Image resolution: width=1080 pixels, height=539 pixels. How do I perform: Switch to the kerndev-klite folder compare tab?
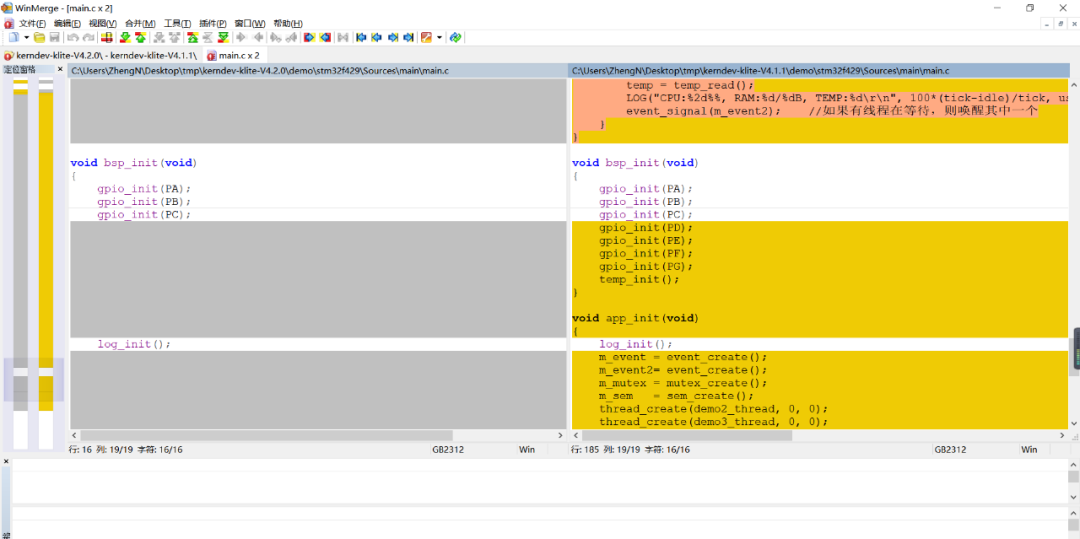click(x=101, y=55)
